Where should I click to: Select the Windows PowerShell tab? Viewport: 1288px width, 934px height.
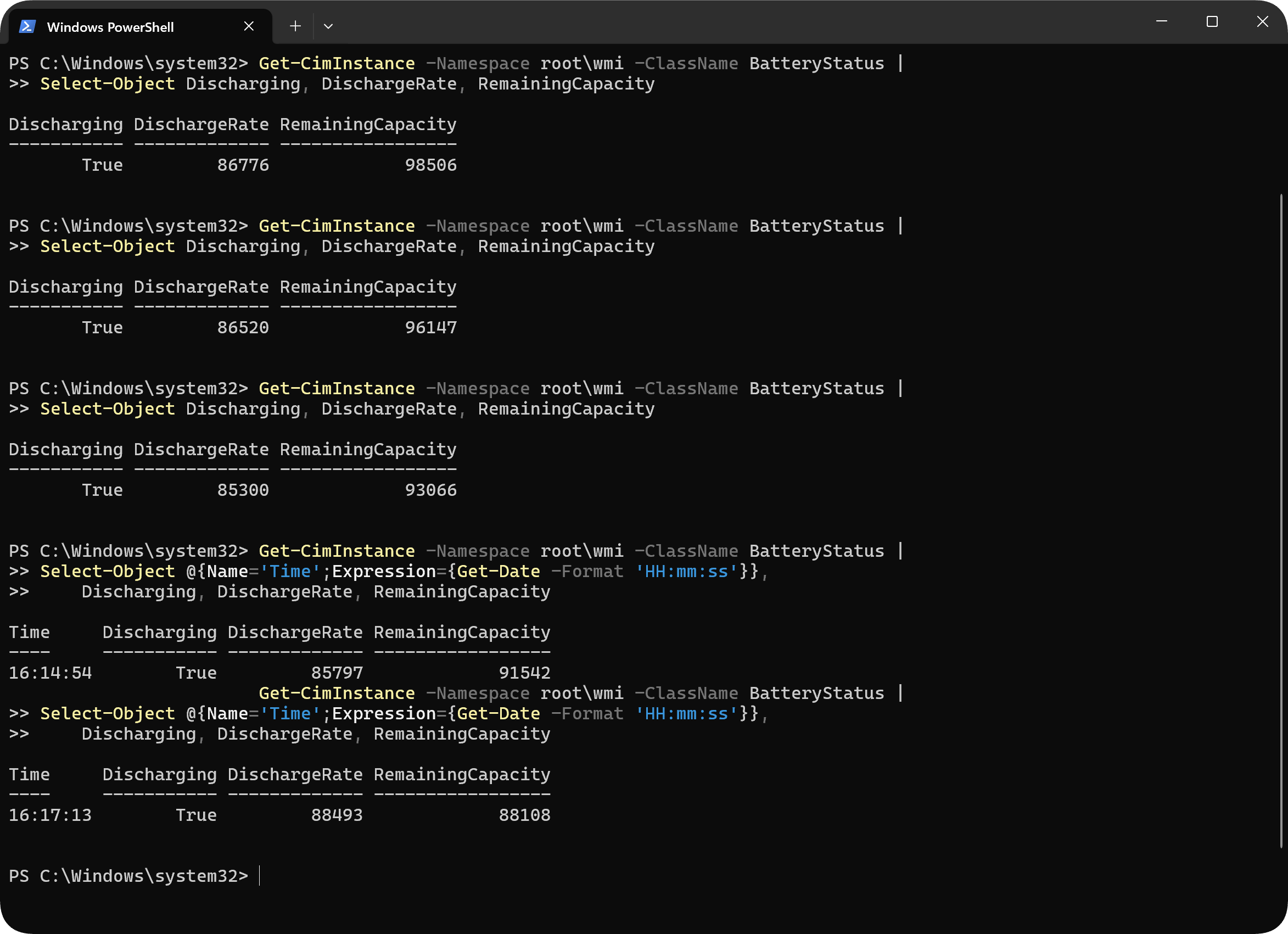[136, 26]
